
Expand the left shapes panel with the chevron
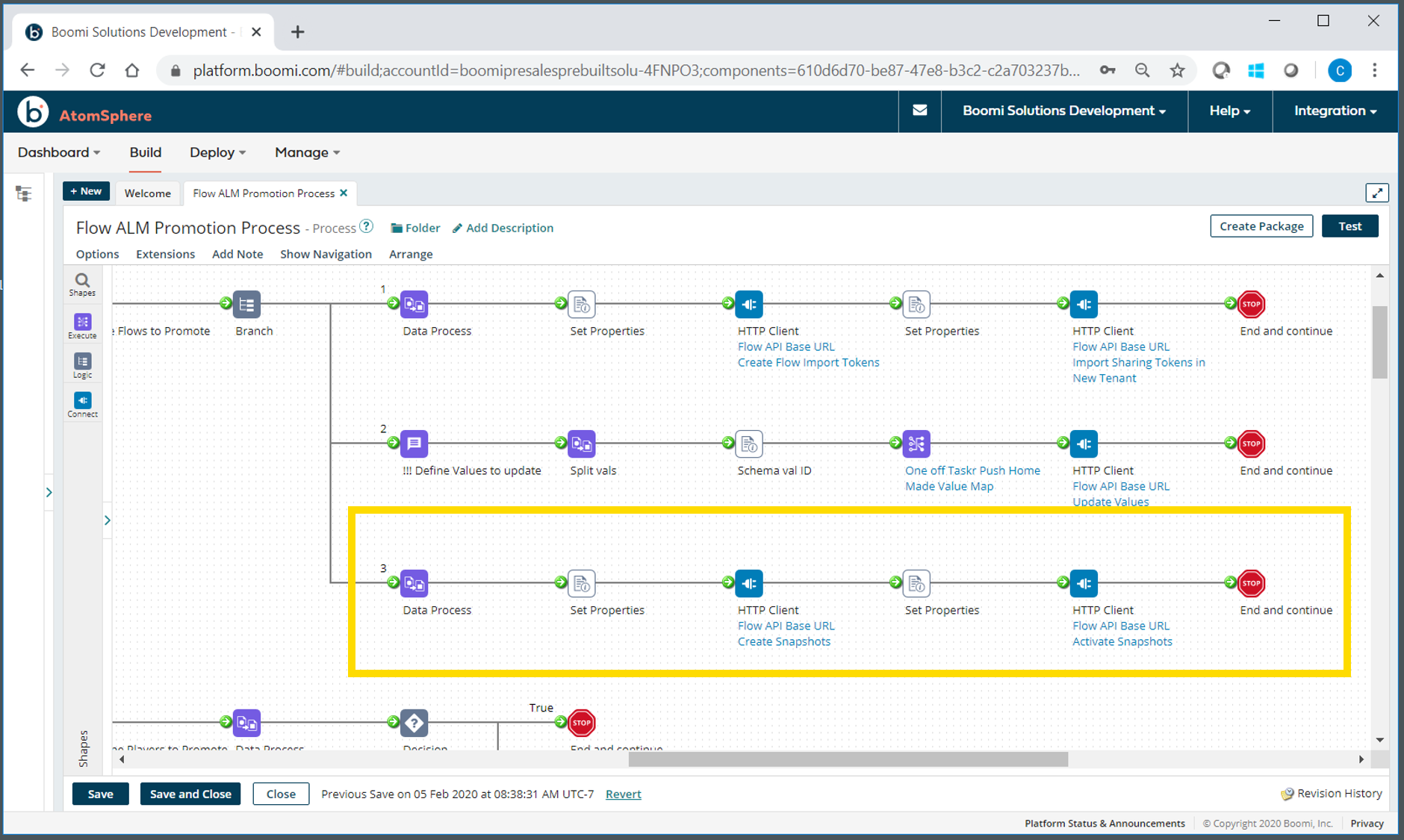[x=107, y=520]
